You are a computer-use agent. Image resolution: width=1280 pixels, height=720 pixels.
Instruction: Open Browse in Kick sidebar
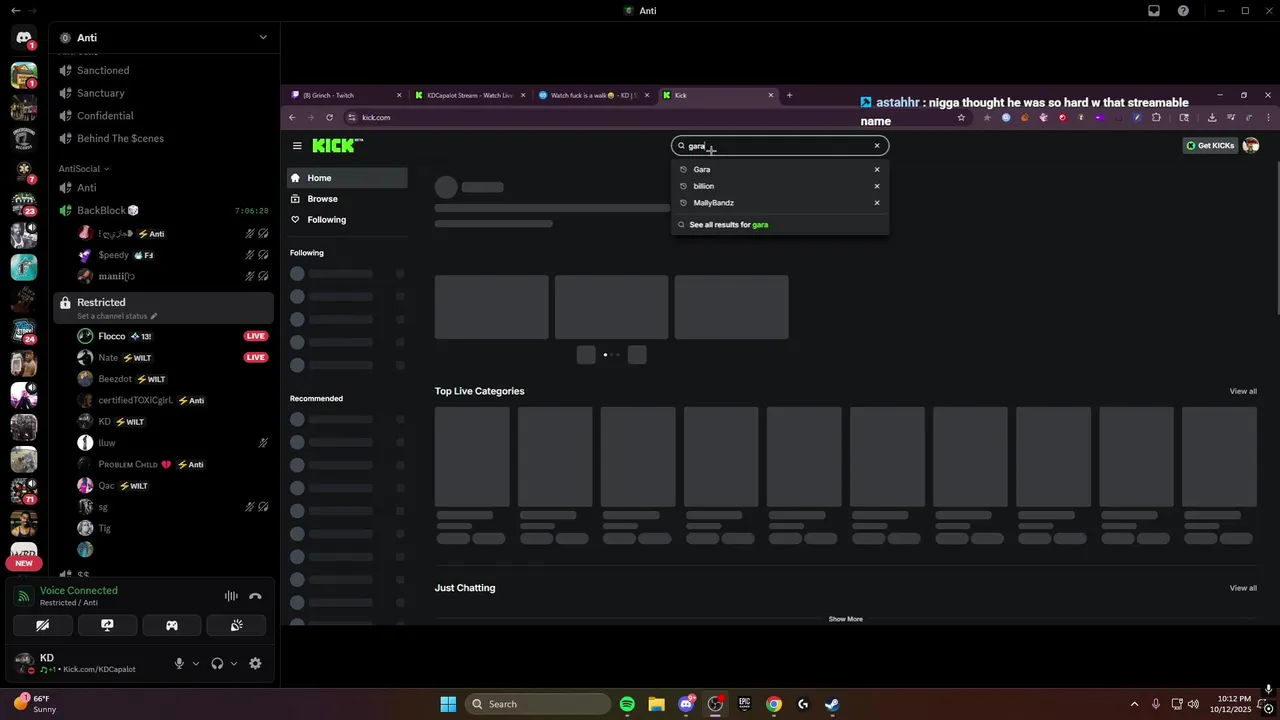(347, 199)
